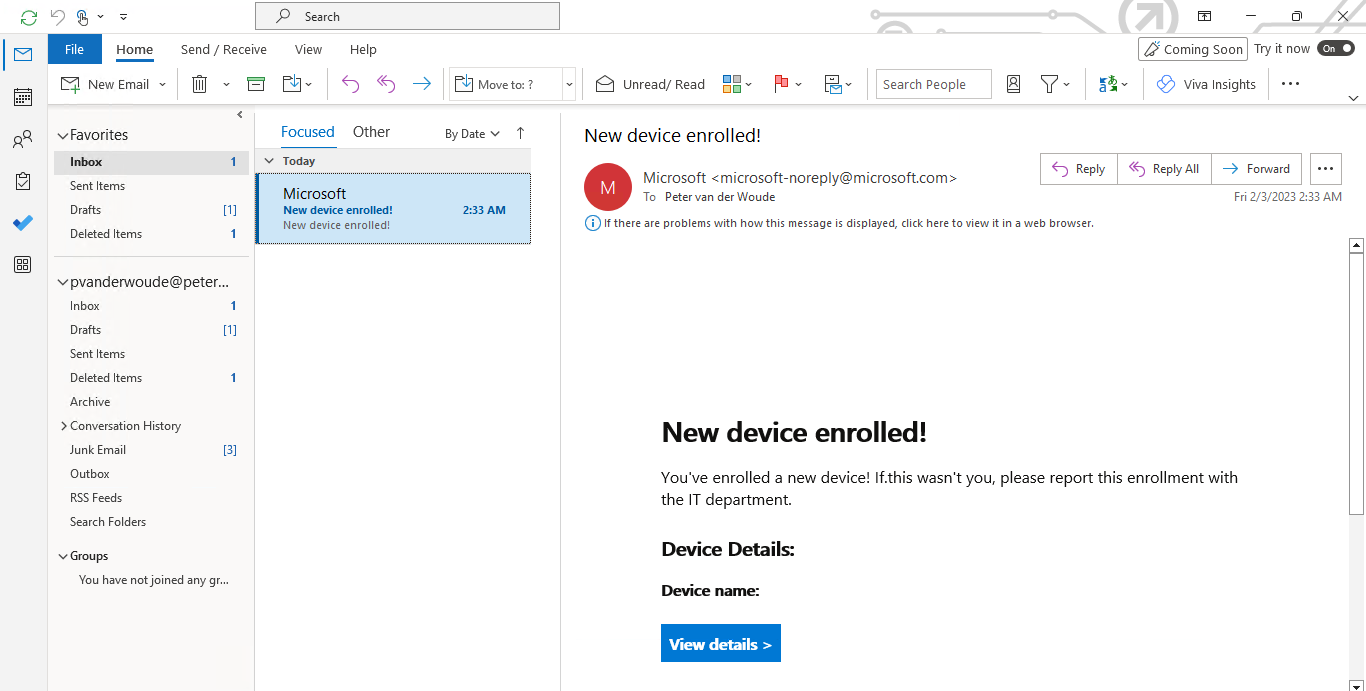Image resolution: width=1366 pixels, height=691 pixels.
Task: Collapse the ribbon using the chevron
Action: pyautogui.click(x=1354, y=98)
